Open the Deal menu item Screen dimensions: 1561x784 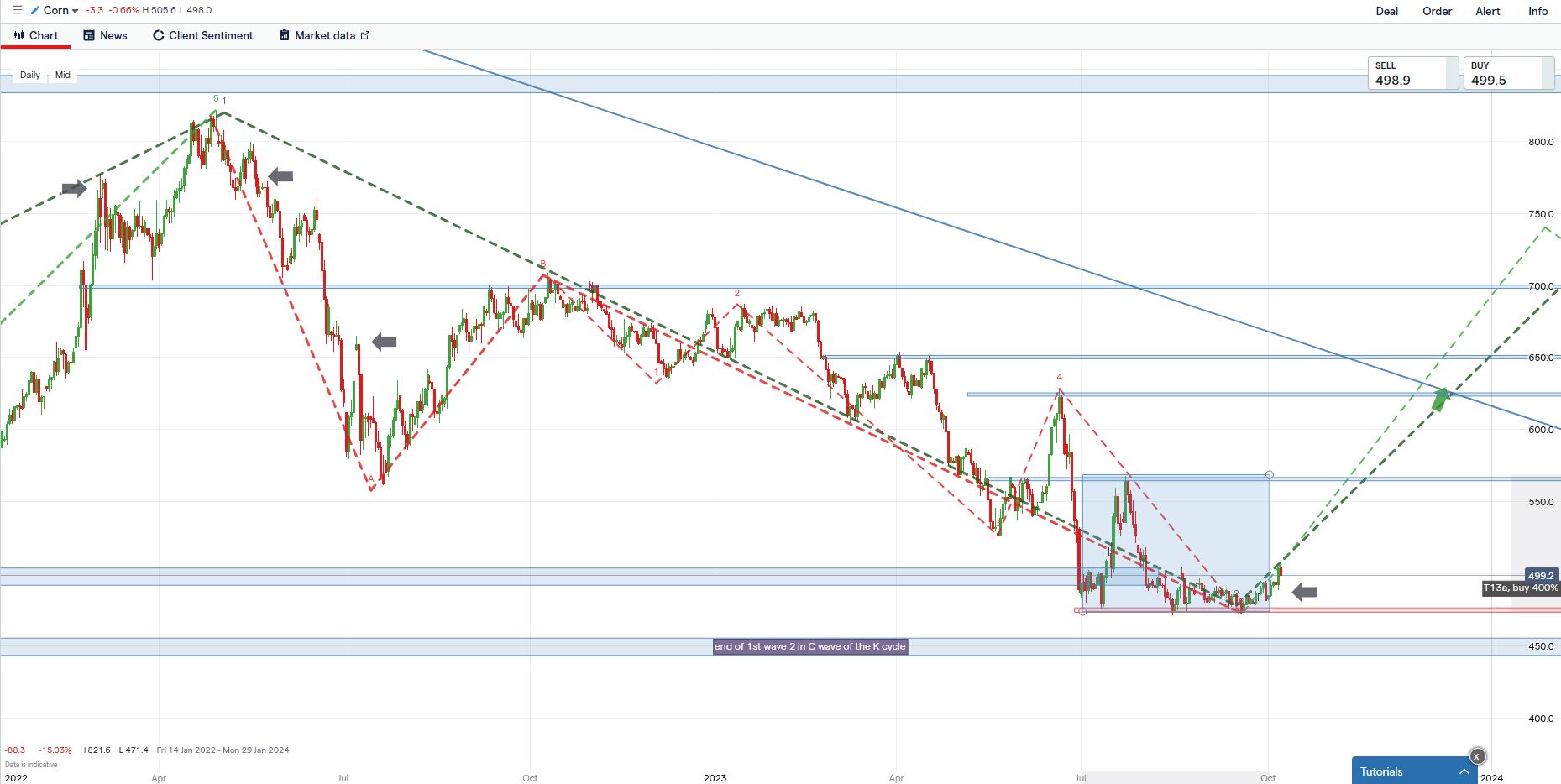tap(1387, 11)
